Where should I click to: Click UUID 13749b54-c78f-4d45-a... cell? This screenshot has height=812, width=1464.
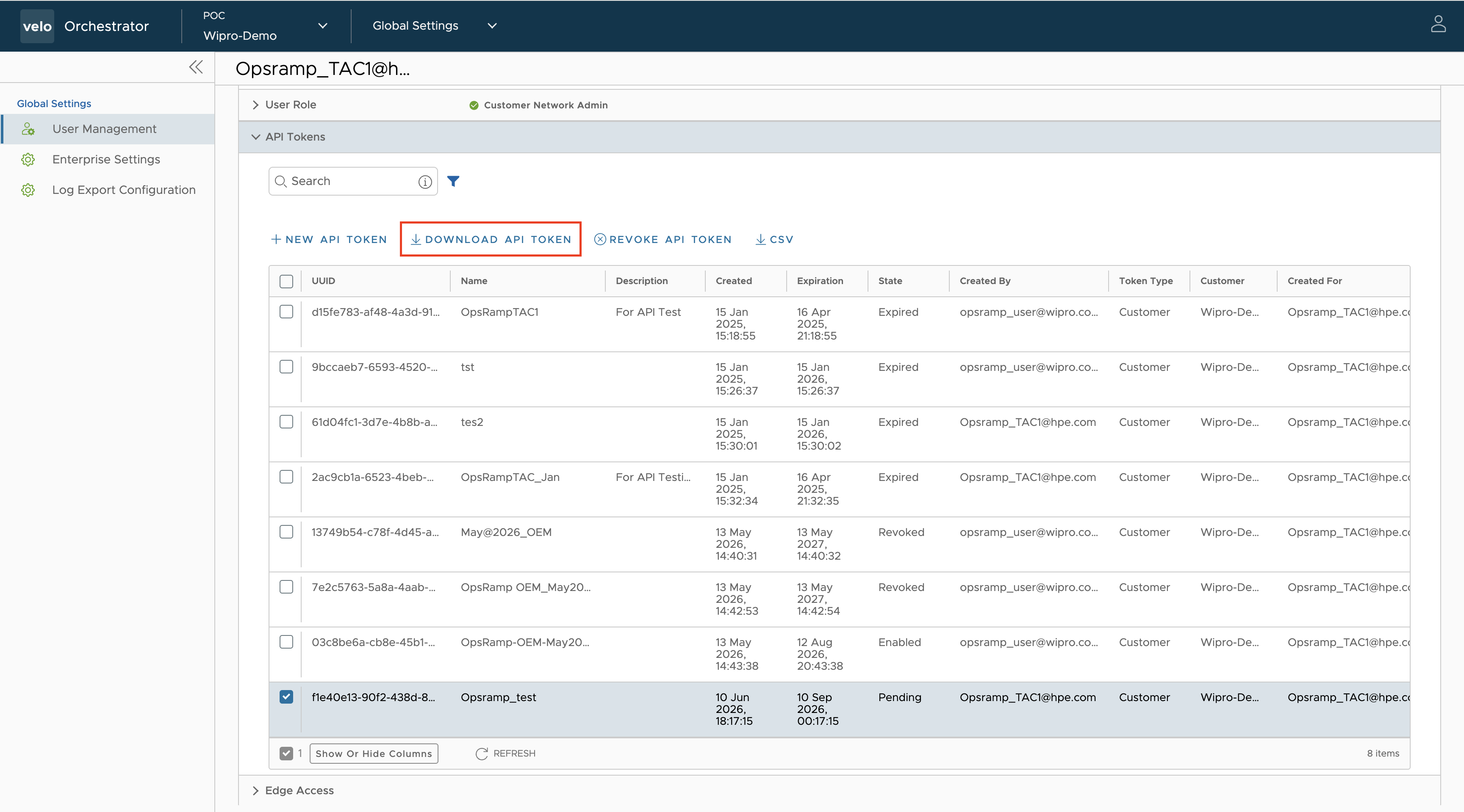click(375, 533)
